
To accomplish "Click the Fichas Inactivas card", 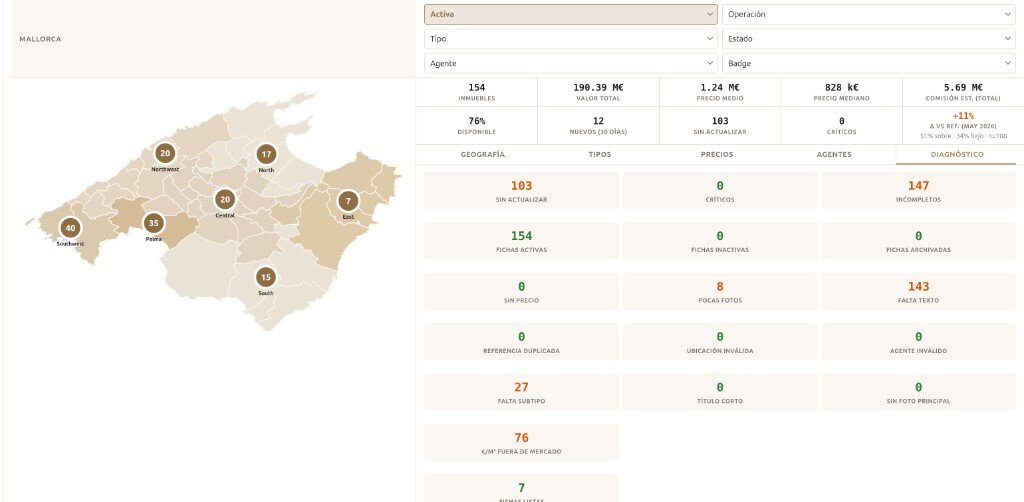I will (720, 241).
